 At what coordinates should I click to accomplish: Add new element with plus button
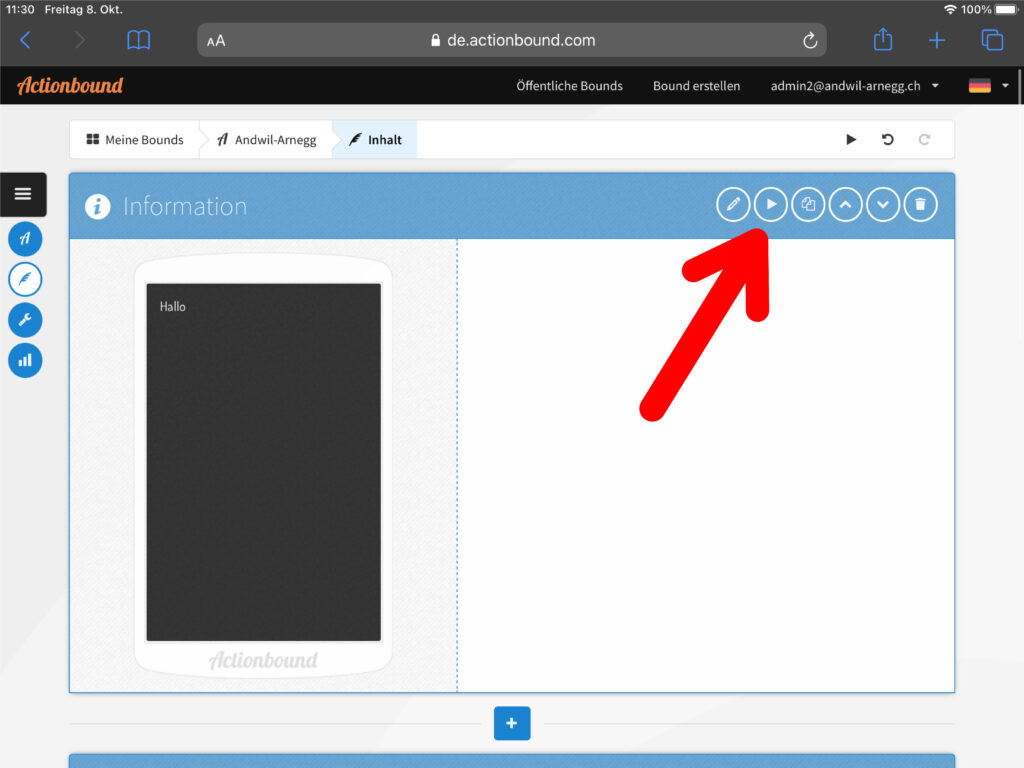point(511,723)
